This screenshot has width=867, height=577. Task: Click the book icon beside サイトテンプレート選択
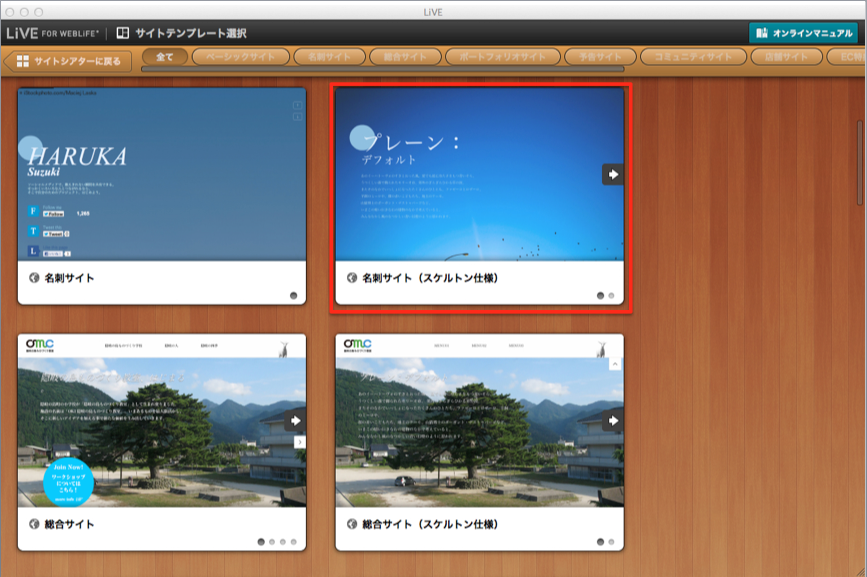[123, 33]
